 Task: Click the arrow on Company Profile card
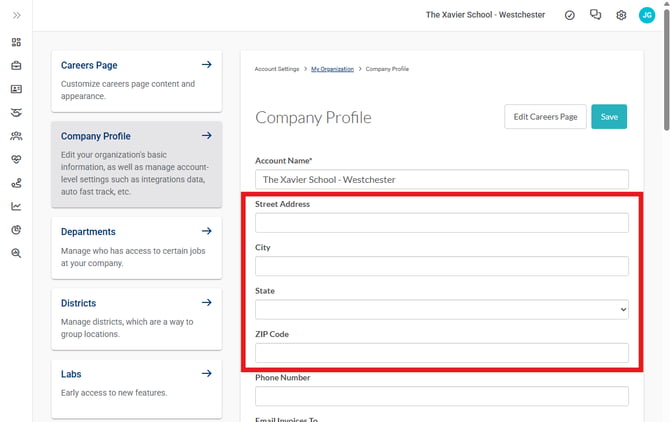click(x=207, y=135)
